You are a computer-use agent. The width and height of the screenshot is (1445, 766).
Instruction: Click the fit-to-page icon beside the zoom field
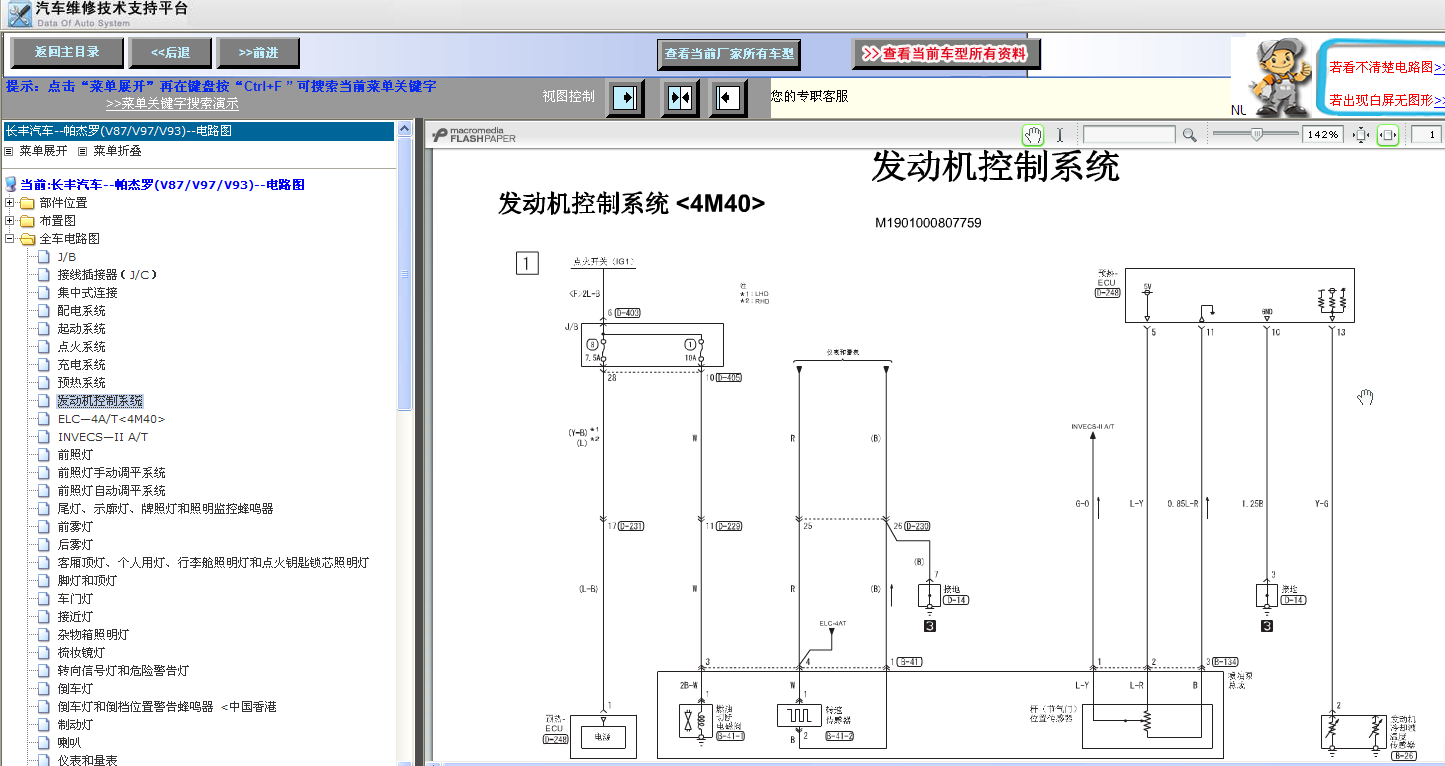click(1361, 134)
